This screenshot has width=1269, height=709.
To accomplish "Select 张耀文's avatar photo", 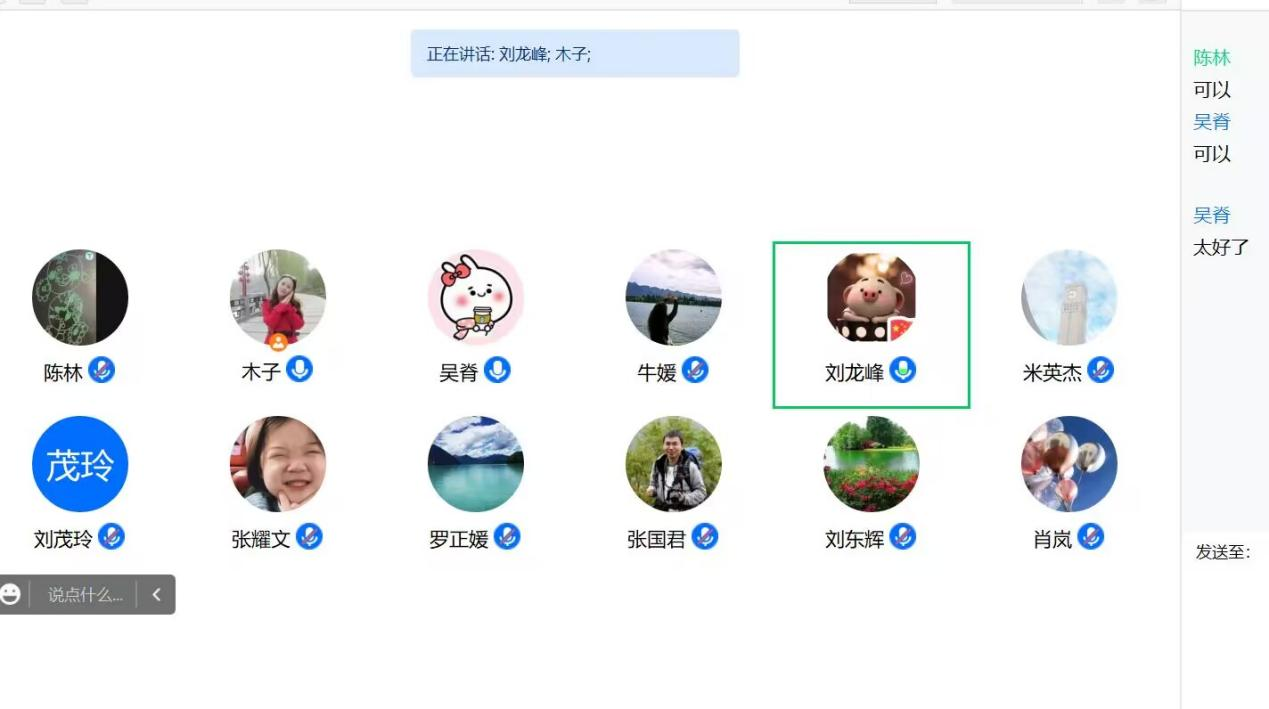I will [x=278, y=464].
